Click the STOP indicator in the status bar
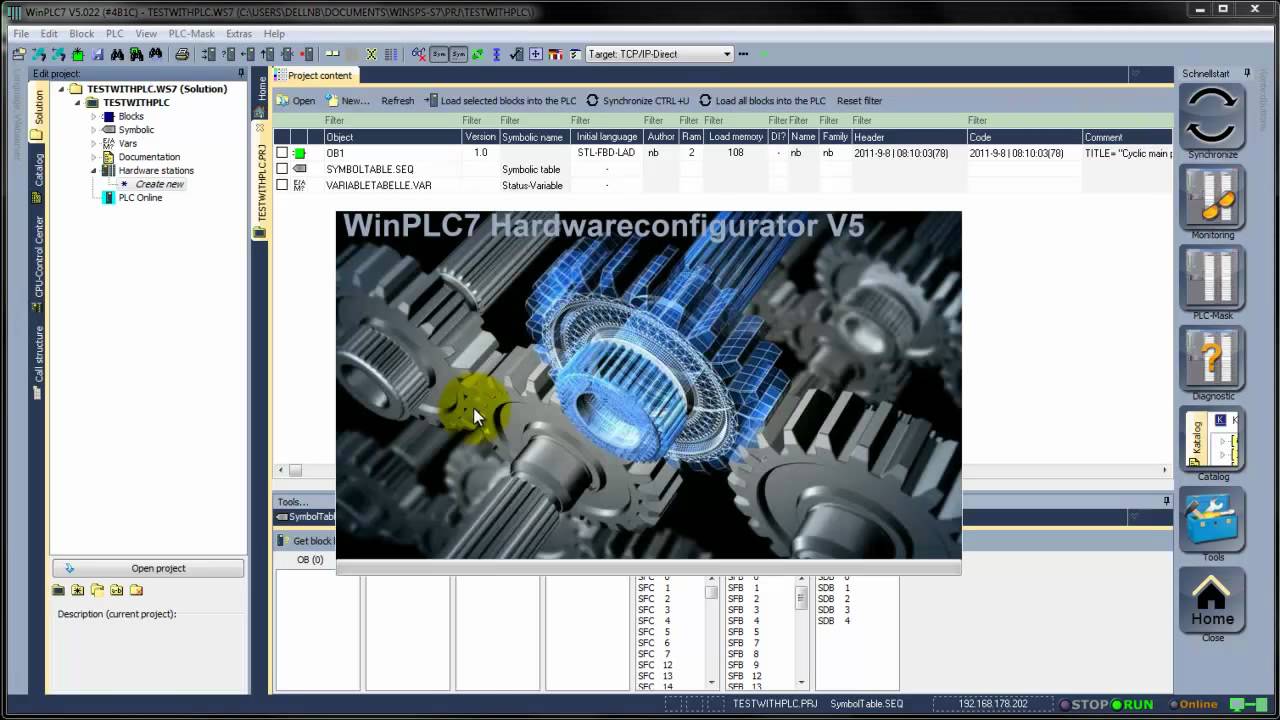1280x720 pixels. (x=1083, y=704)
